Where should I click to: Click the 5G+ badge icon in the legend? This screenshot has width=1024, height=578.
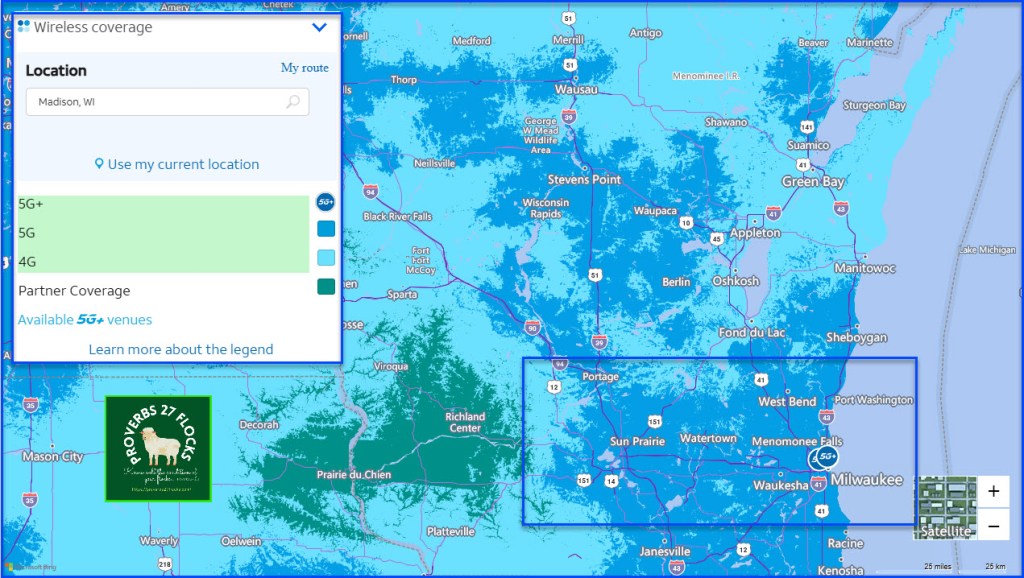pos(326,202)
